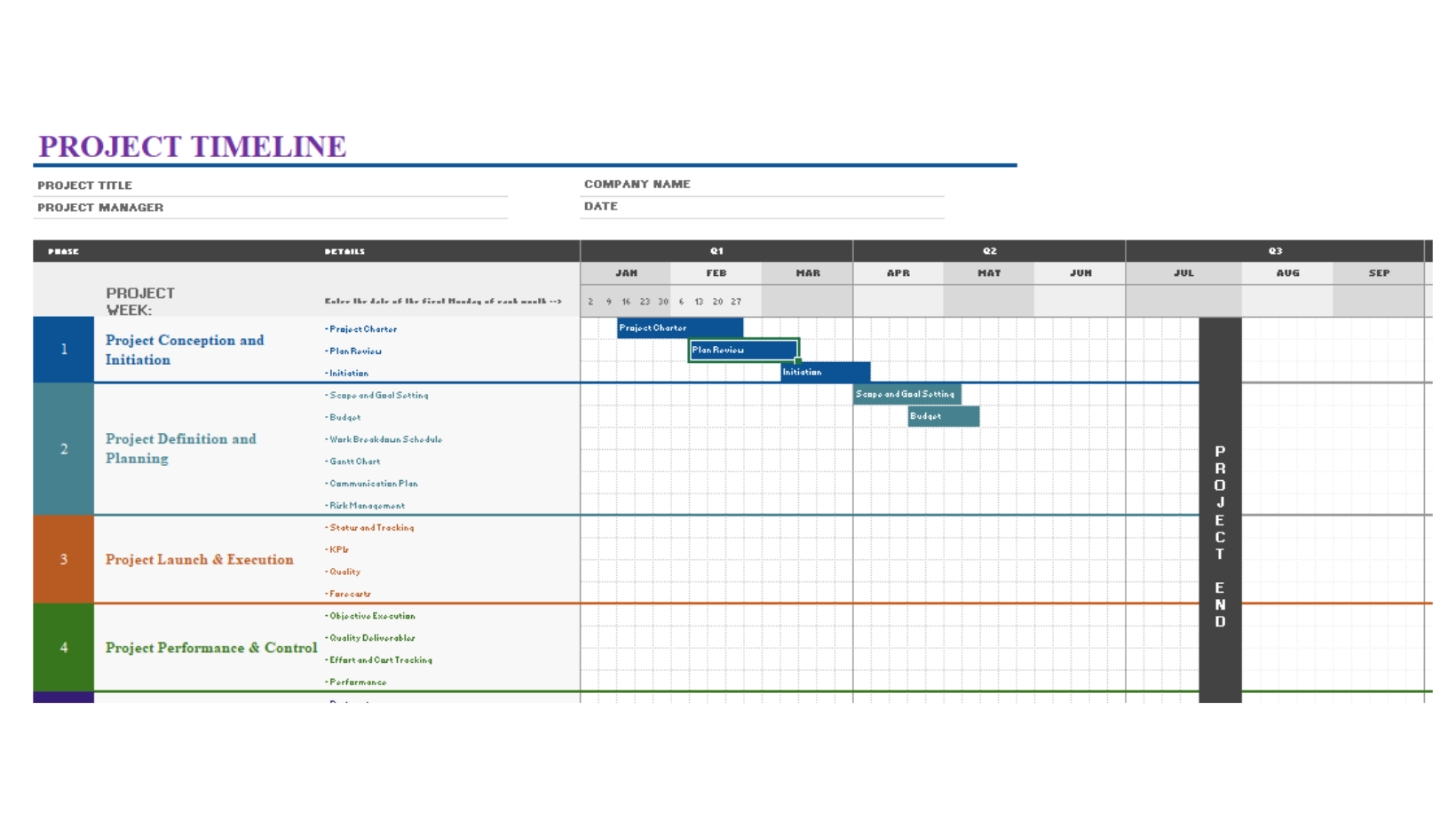Click the JUL month header cell
Image resolution: width=1456 pixels, height=820 pixels.
pyautogui.click(x=1183, y=273)
